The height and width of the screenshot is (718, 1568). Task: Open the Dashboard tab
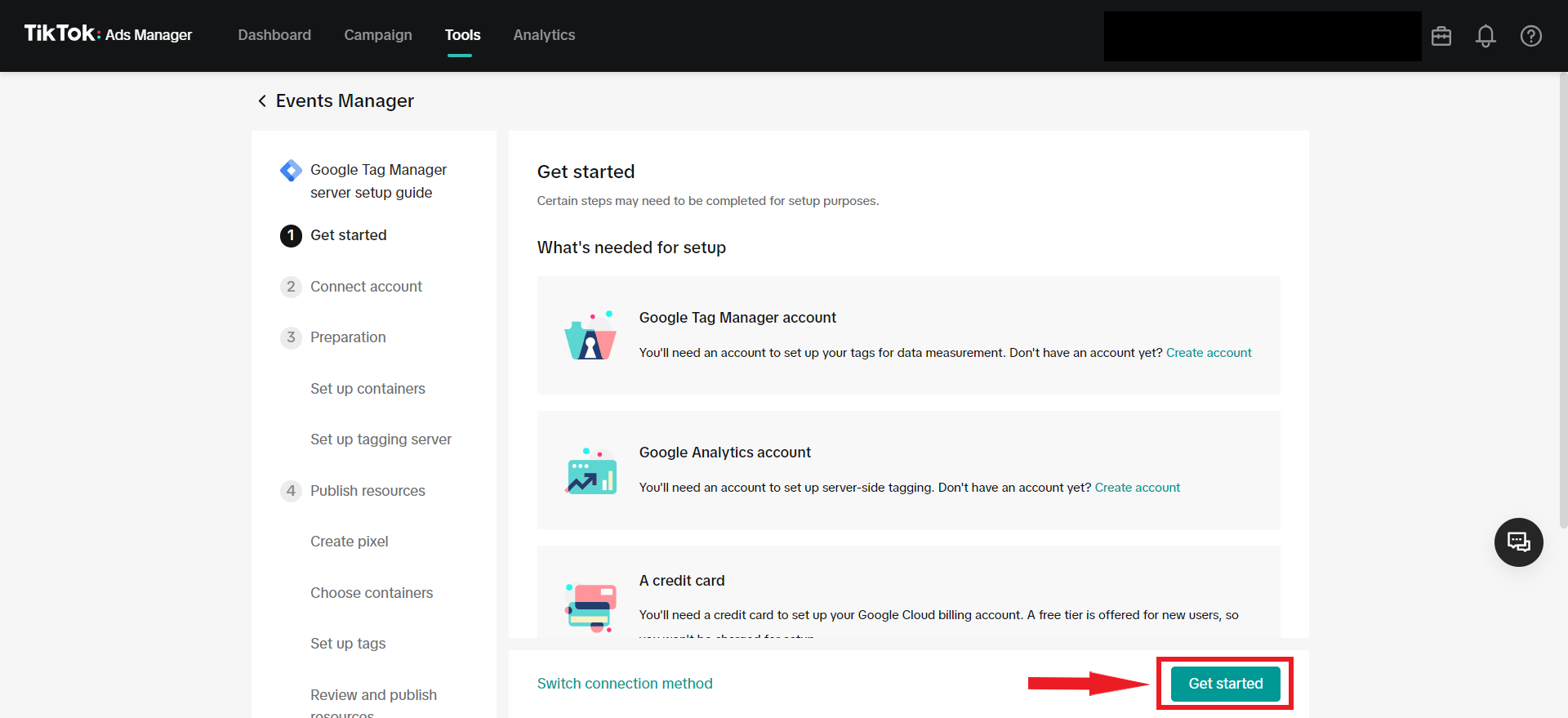tap(274, 35)
